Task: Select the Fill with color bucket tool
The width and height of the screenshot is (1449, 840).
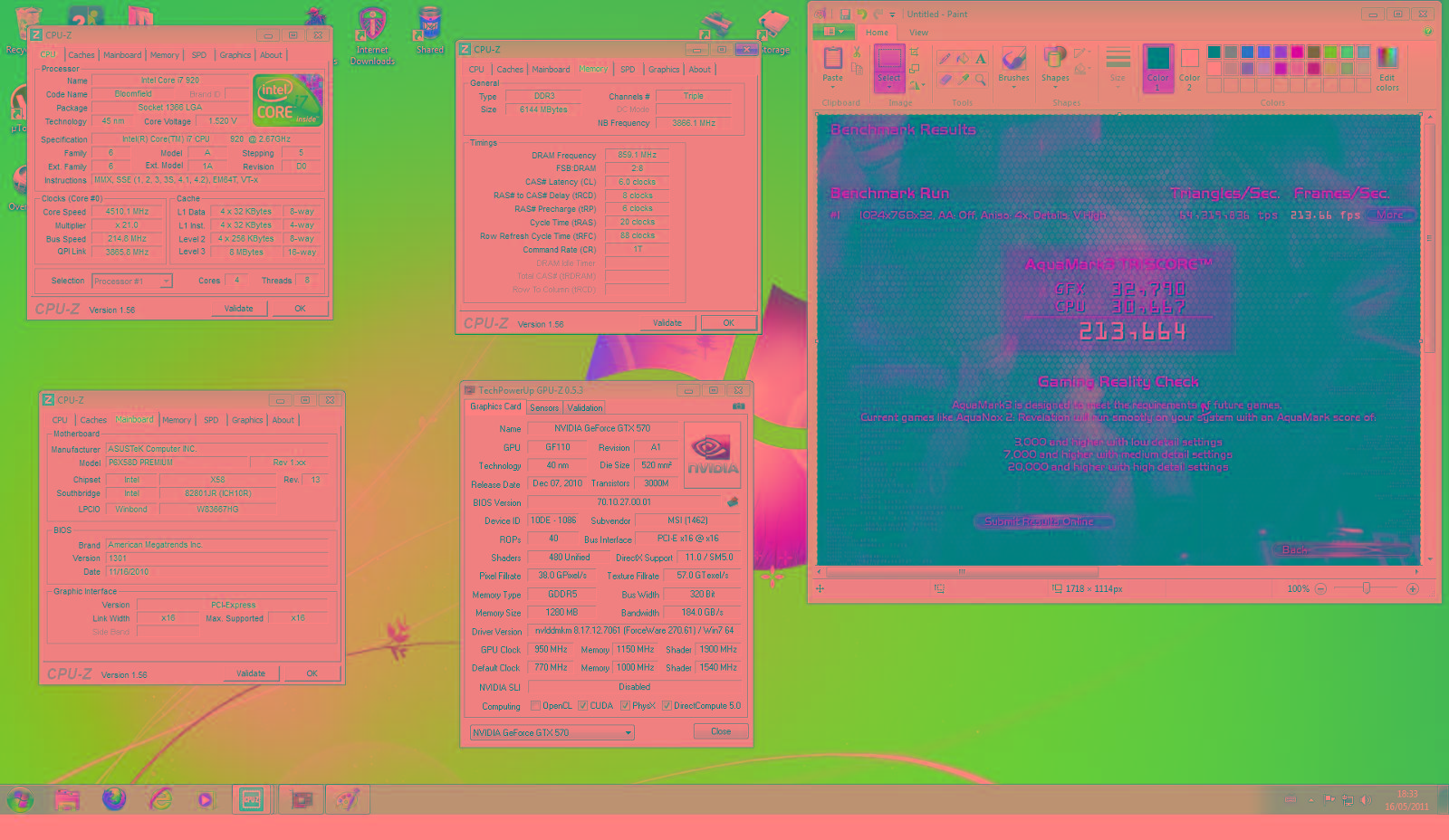Action: pyautogui.click(x=963, y=59)
